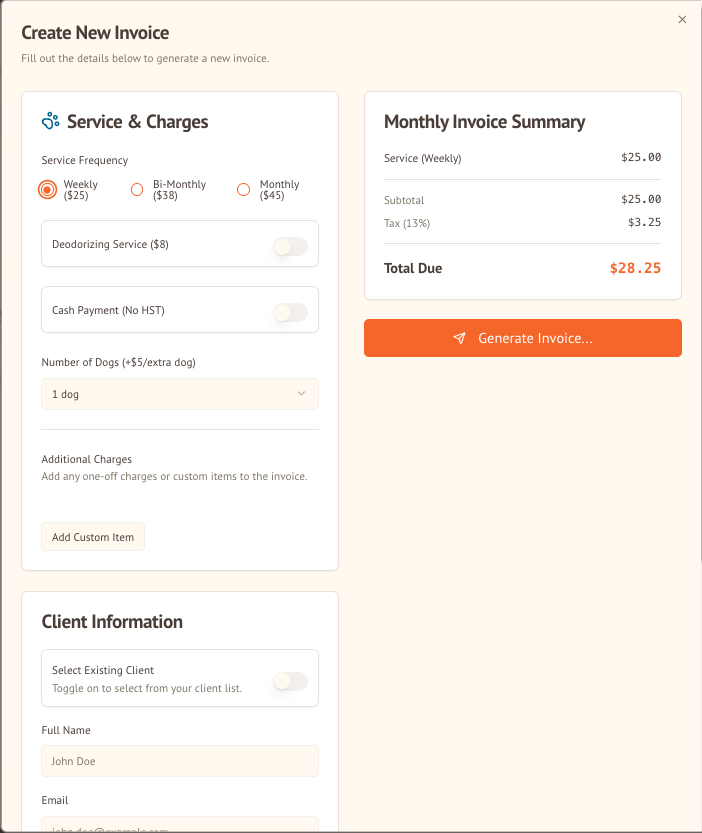Click the Tax (13%) line in summary
Image resolution: width=702 pixels, height=833 pixels.
coord(407,223)
